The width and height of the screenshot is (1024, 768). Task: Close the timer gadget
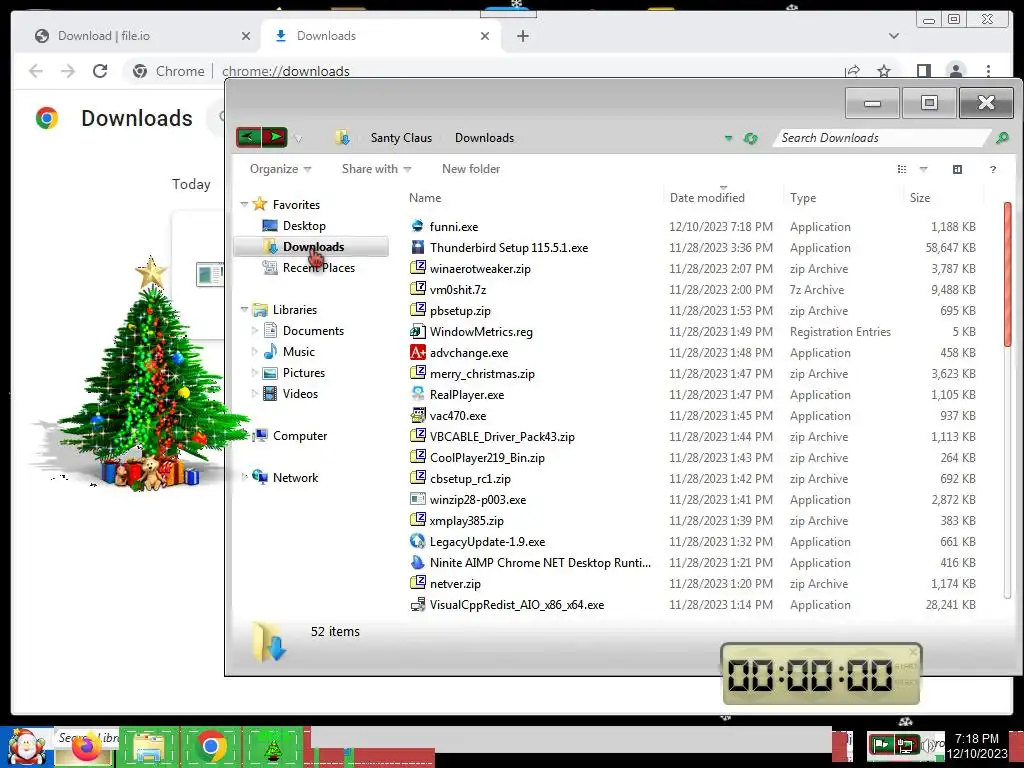[x=913, y=652]
